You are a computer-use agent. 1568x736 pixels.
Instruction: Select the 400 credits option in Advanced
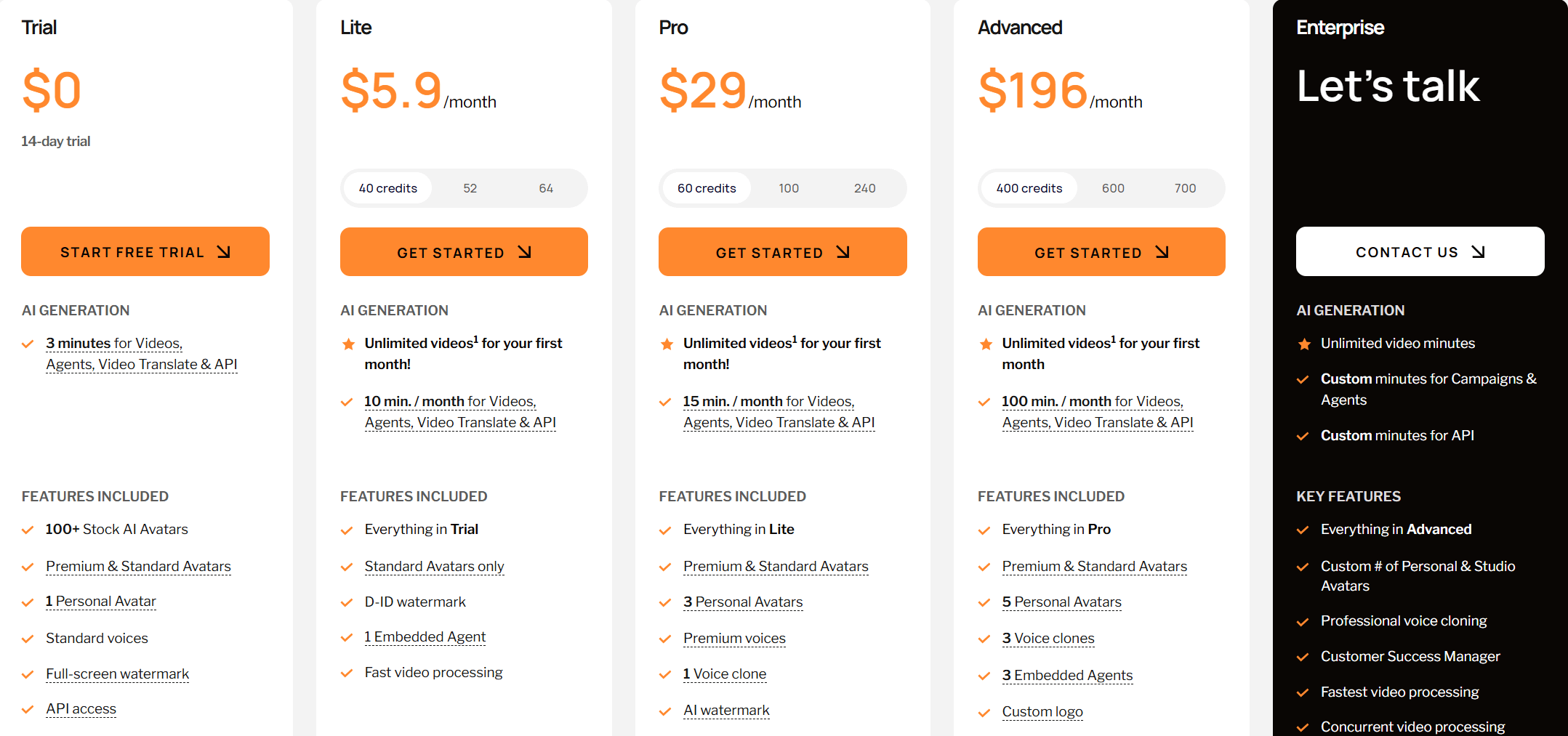point(1029,188)
